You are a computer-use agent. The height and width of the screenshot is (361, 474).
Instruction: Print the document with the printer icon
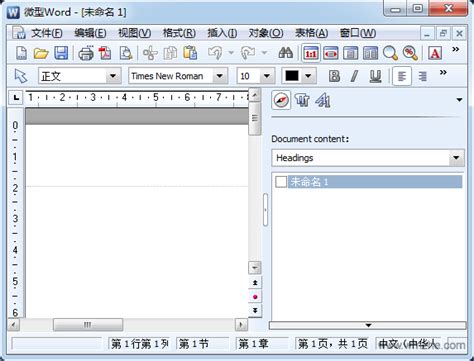(x=86, y=53)
